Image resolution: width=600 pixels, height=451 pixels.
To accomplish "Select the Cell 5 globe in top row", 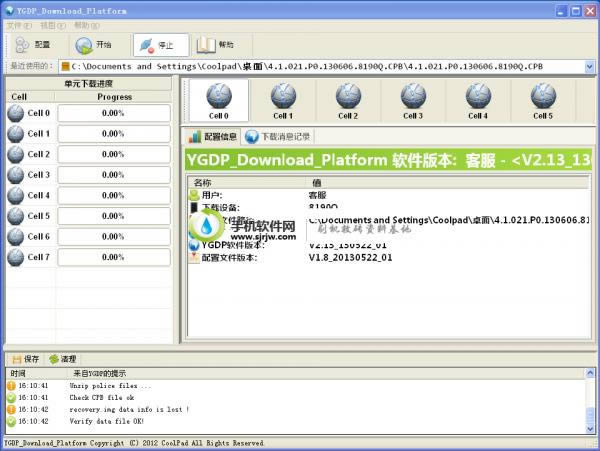I will 543,98.
